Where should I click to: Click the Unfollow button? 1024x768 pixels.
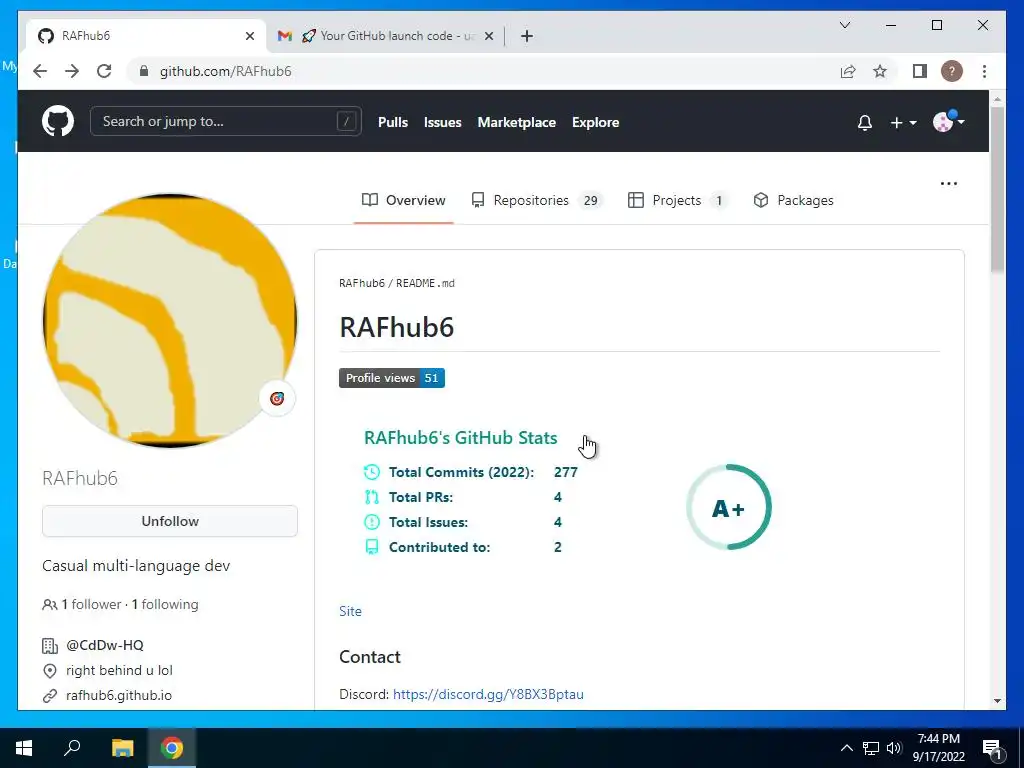[170, 521]
